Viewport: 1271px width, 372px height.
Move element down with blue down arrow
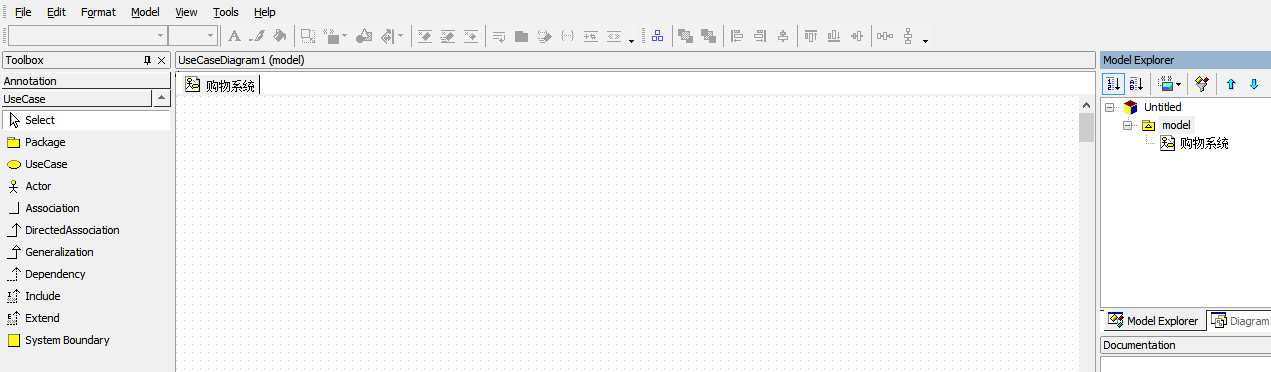pyautogui.click(x=1254, y=85)
